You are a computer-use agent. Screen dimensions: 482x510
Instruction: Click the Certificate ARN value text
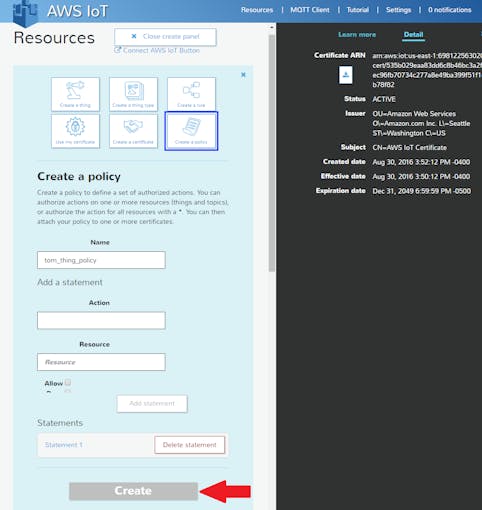[x=427, y=70]
